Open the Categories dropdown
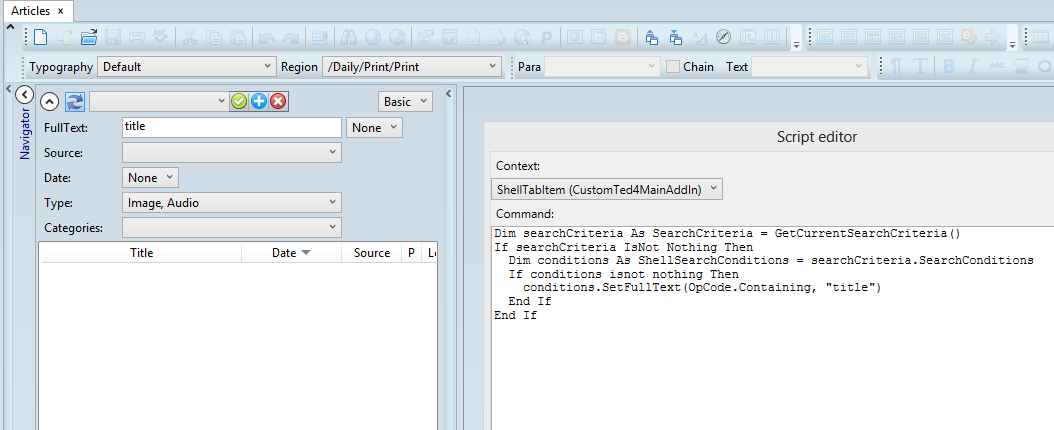The height and width of the screenshot is (430, 1054). tap(232, 228)
